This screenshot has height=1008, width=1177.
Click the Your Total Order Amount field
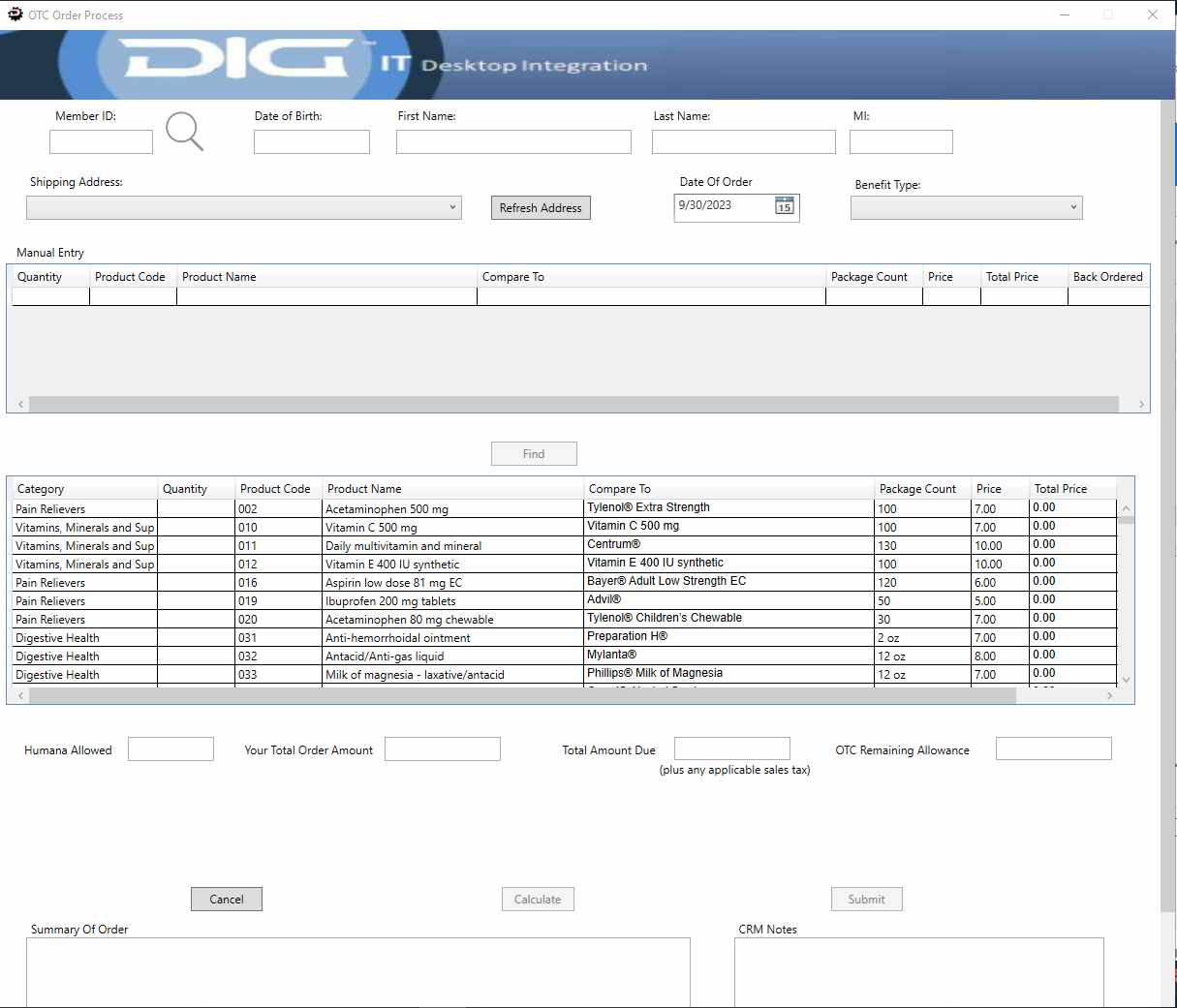click(x=443, y=748)
